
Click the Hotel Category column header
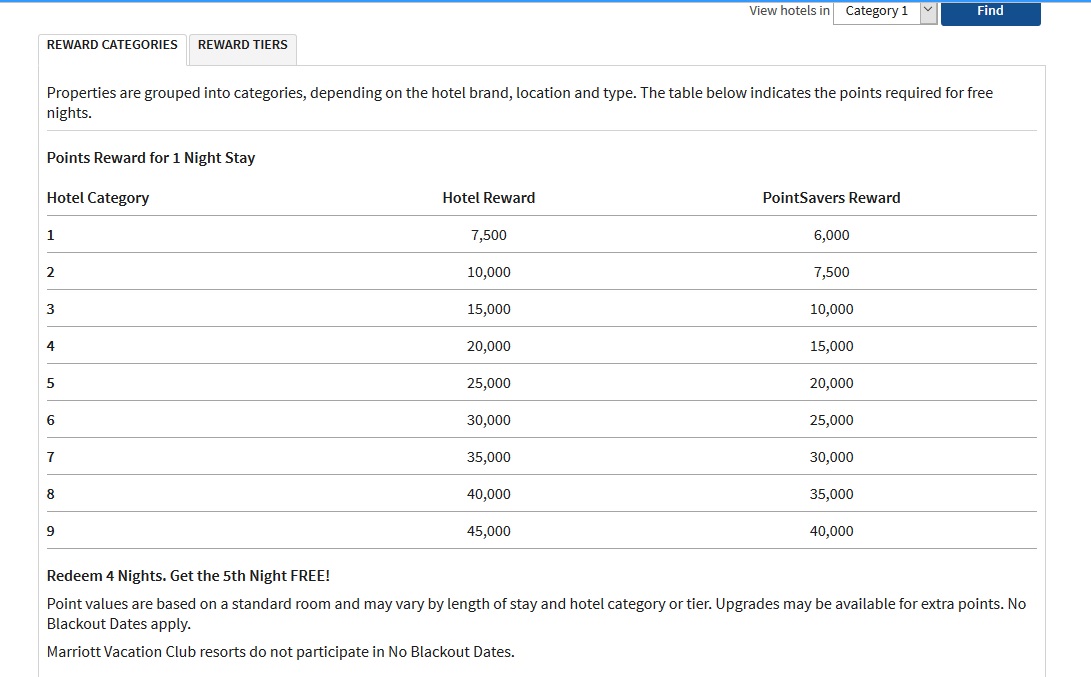[x=98, y=197]
